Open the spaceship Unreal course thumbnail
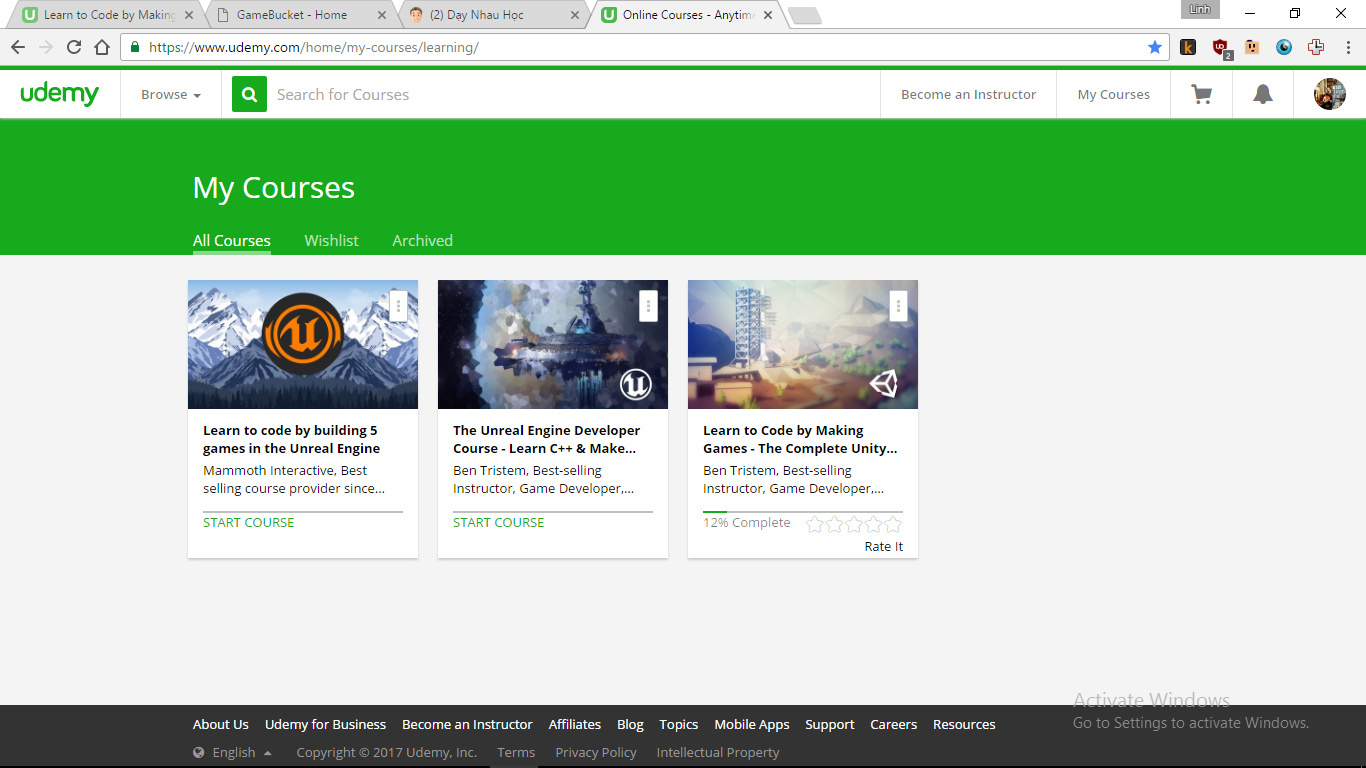Screen dimensions: 1366x768 [x=553, y=344]
